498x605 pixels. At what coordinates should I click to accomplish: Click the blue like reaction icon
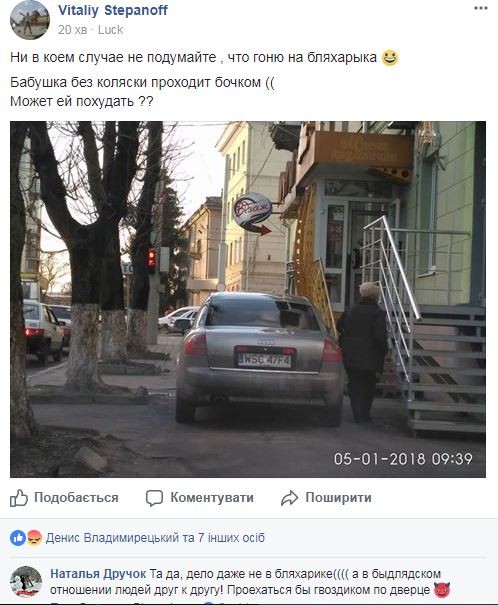pos(18,537)
